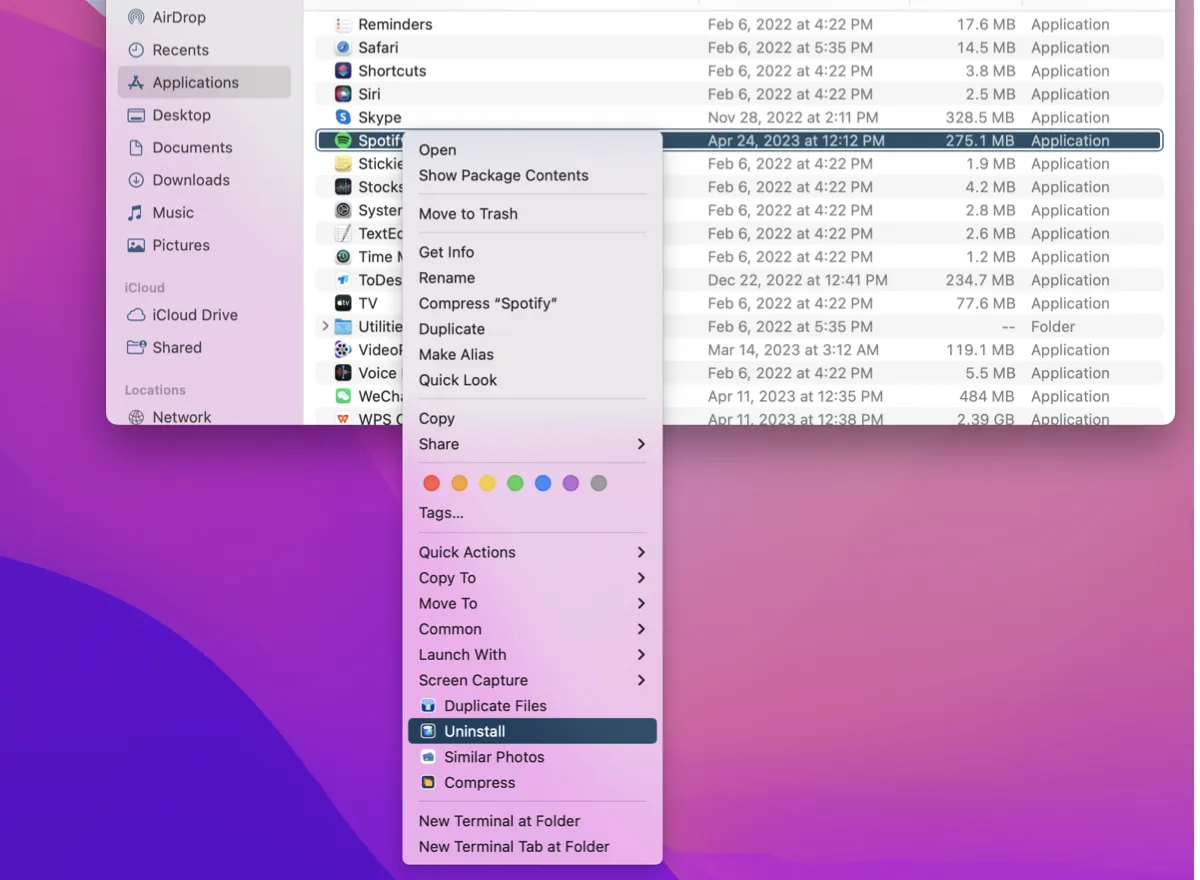Click the Siri app icon
1200x880 pixels.
[x=343, y=94]
